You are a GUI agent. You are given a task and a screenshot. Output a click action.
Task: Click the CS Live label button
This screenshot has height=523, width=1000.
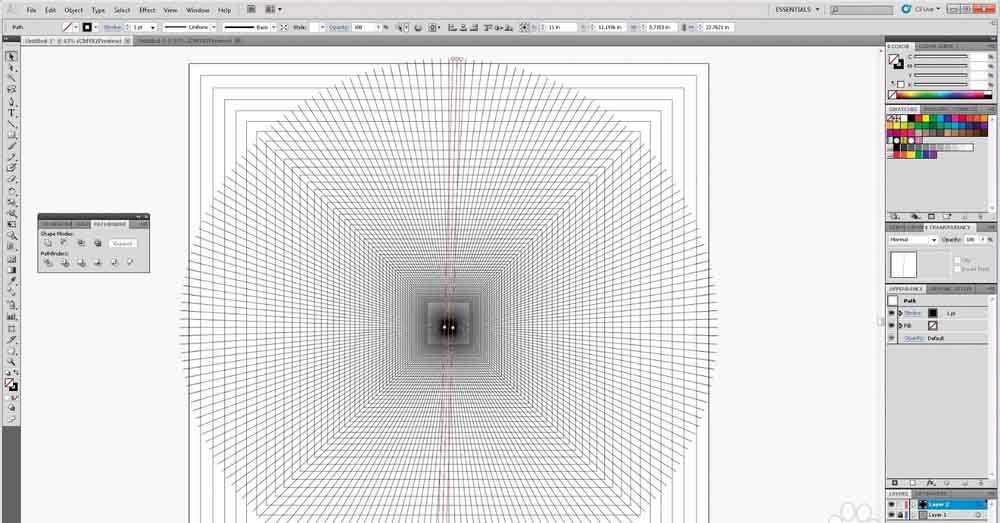coord(927,10)
